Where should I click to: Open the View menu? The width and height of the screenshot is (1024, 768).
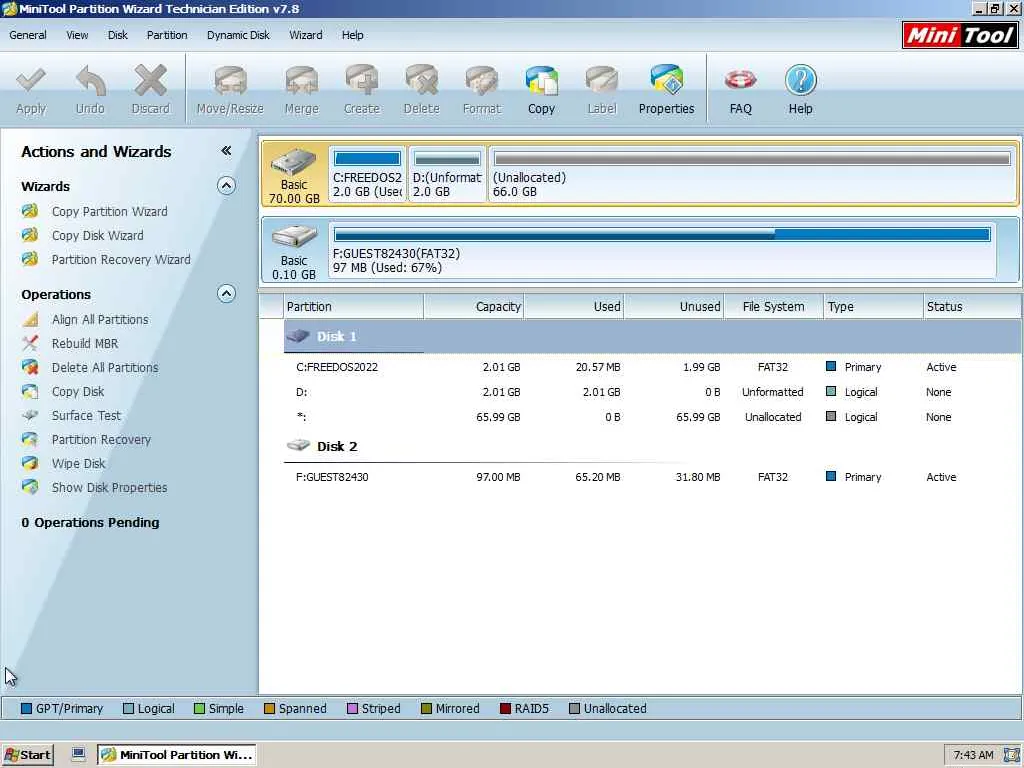[x=77, y=35]
